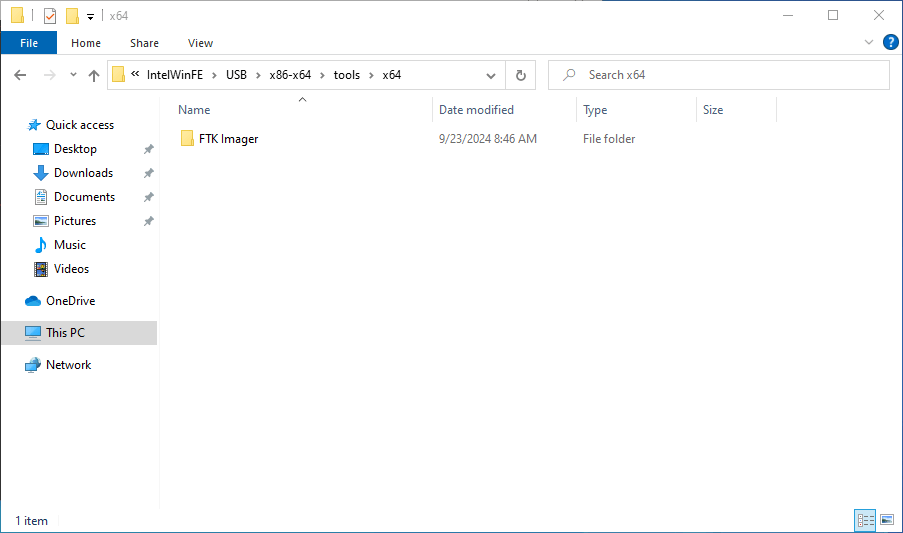Go back with the left arrow button
903x533 pixels.
point(20,75)
